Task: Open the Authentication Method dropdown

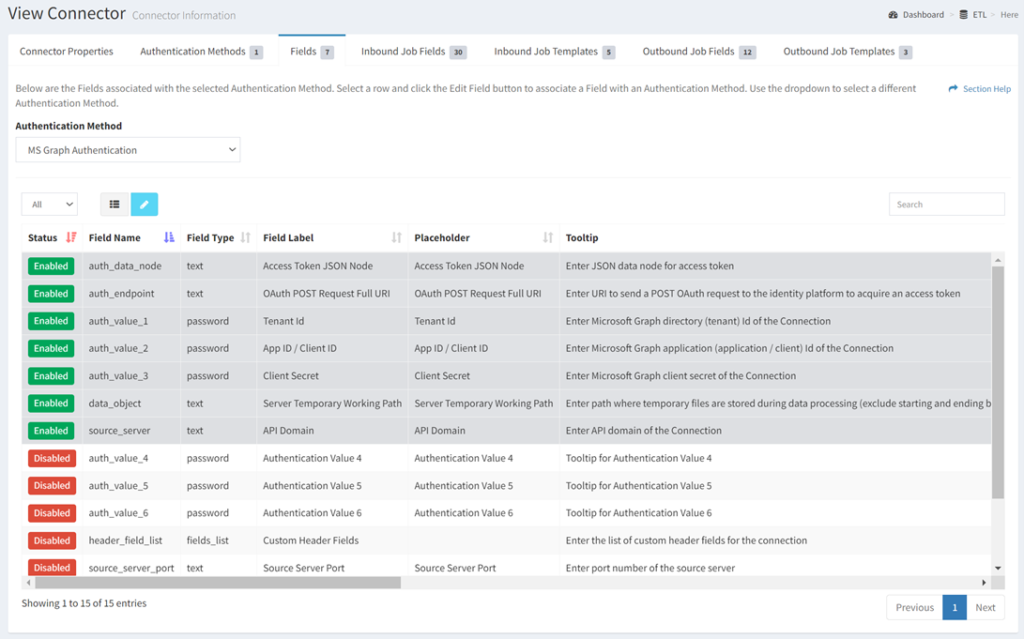Action: (x=127, y=149)
